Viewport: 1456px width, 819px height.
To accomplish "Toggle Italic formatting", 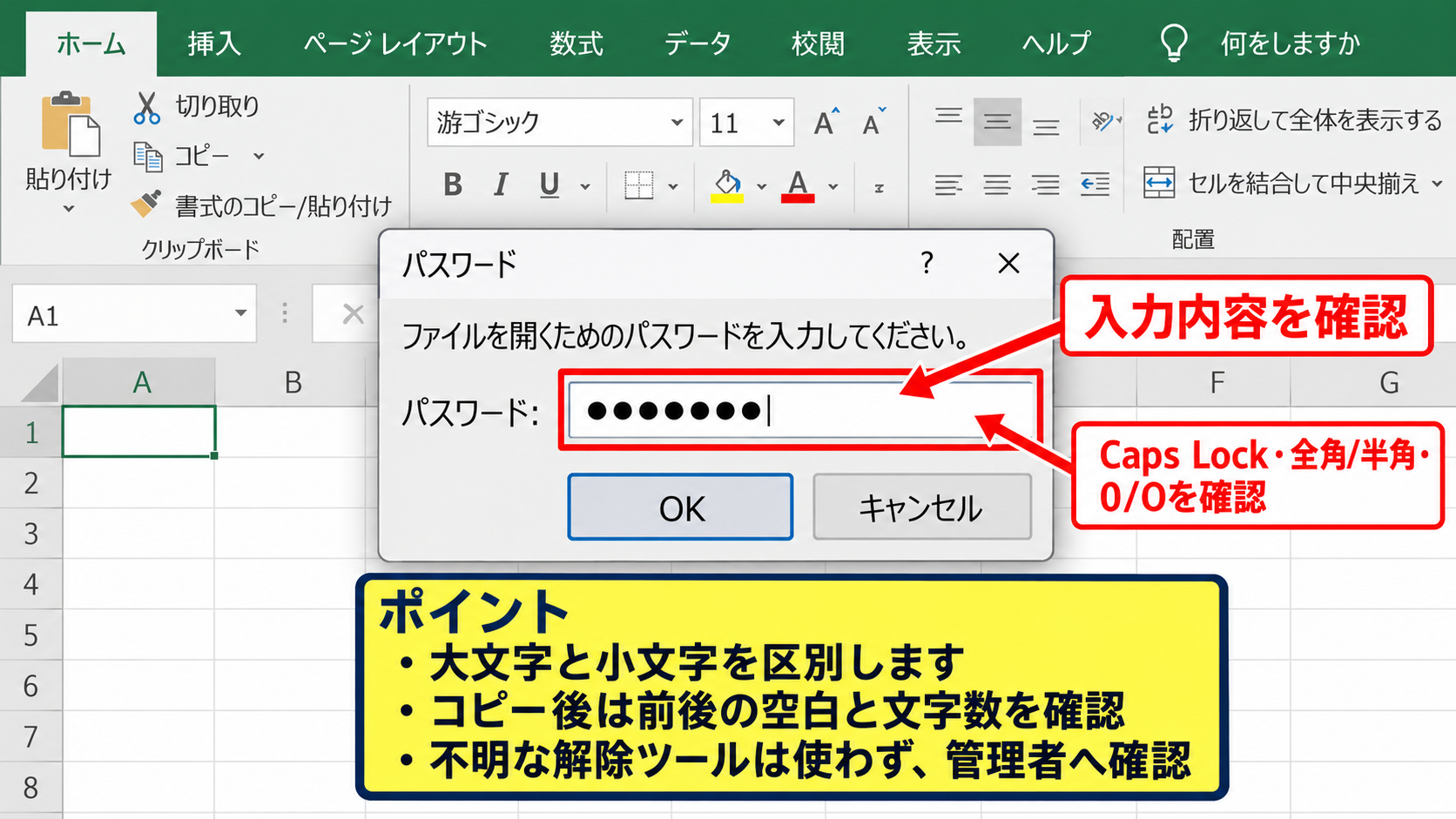I will click(501, 185).
